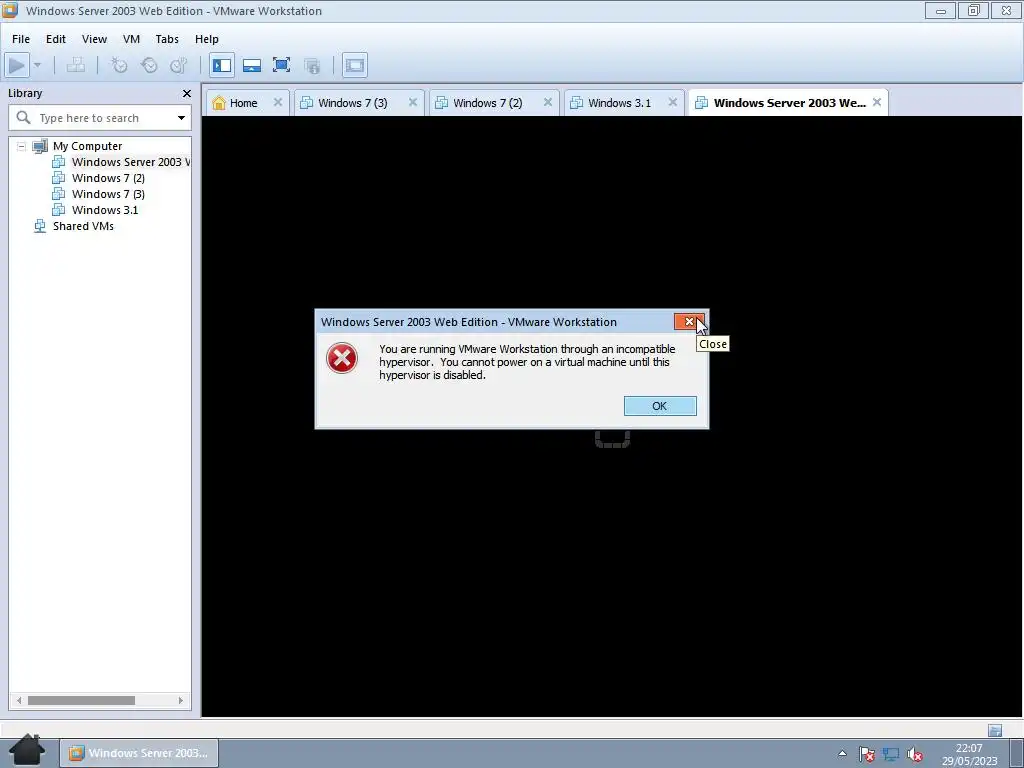Open the VM menu
Image resolution: width=1024 pixels, height=768 pixels.
coord(131,39)
